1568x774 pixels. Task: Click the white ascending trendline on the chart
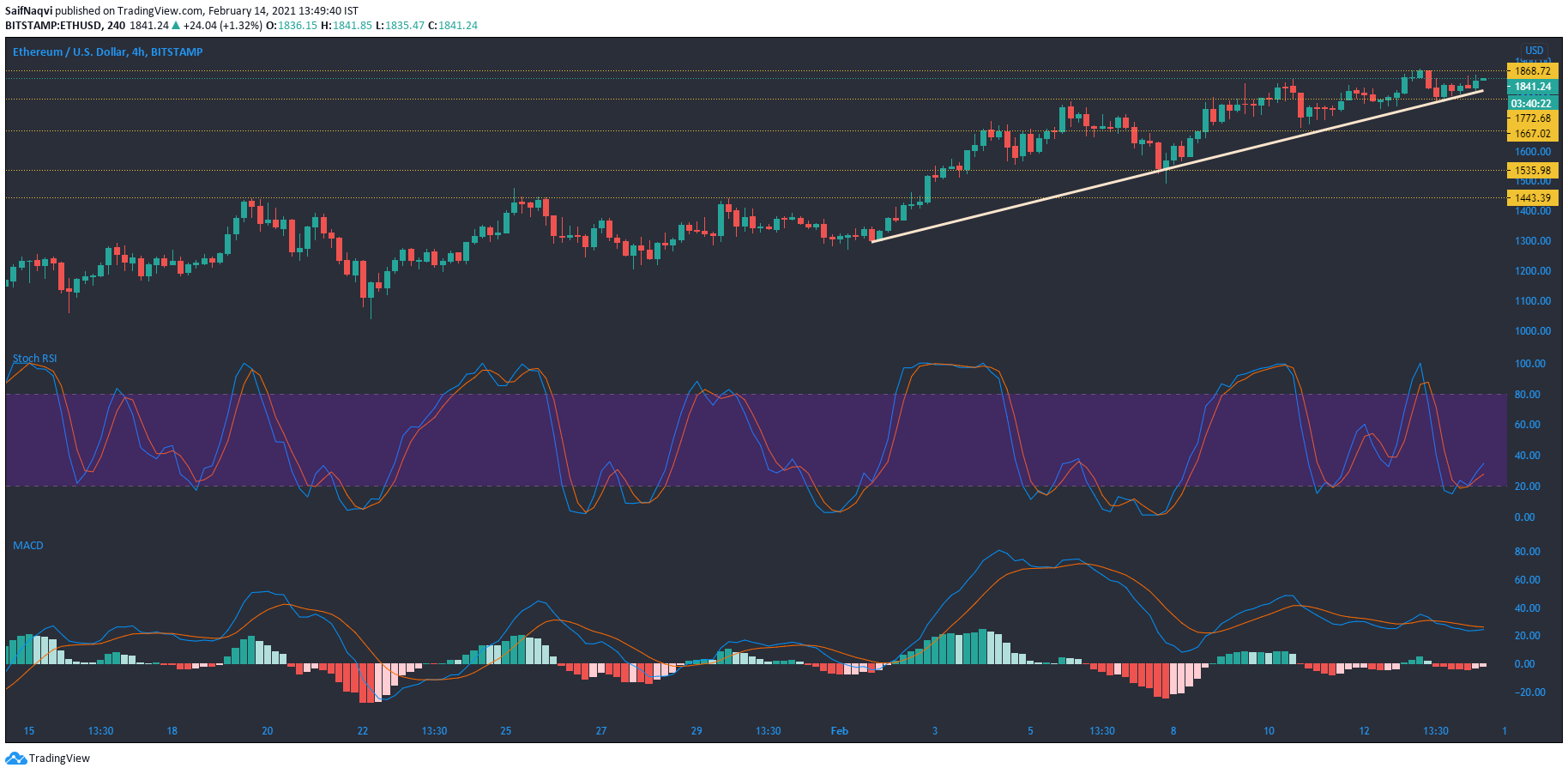click(x=1177, y=166)
